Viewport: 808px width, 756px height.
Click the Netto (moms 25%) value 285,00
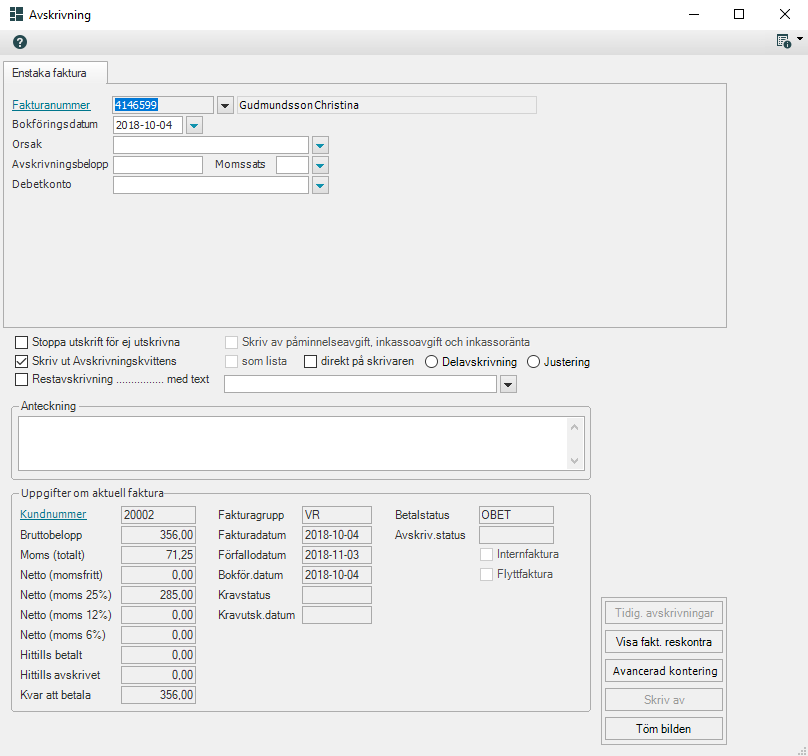[x=158, y=595]
